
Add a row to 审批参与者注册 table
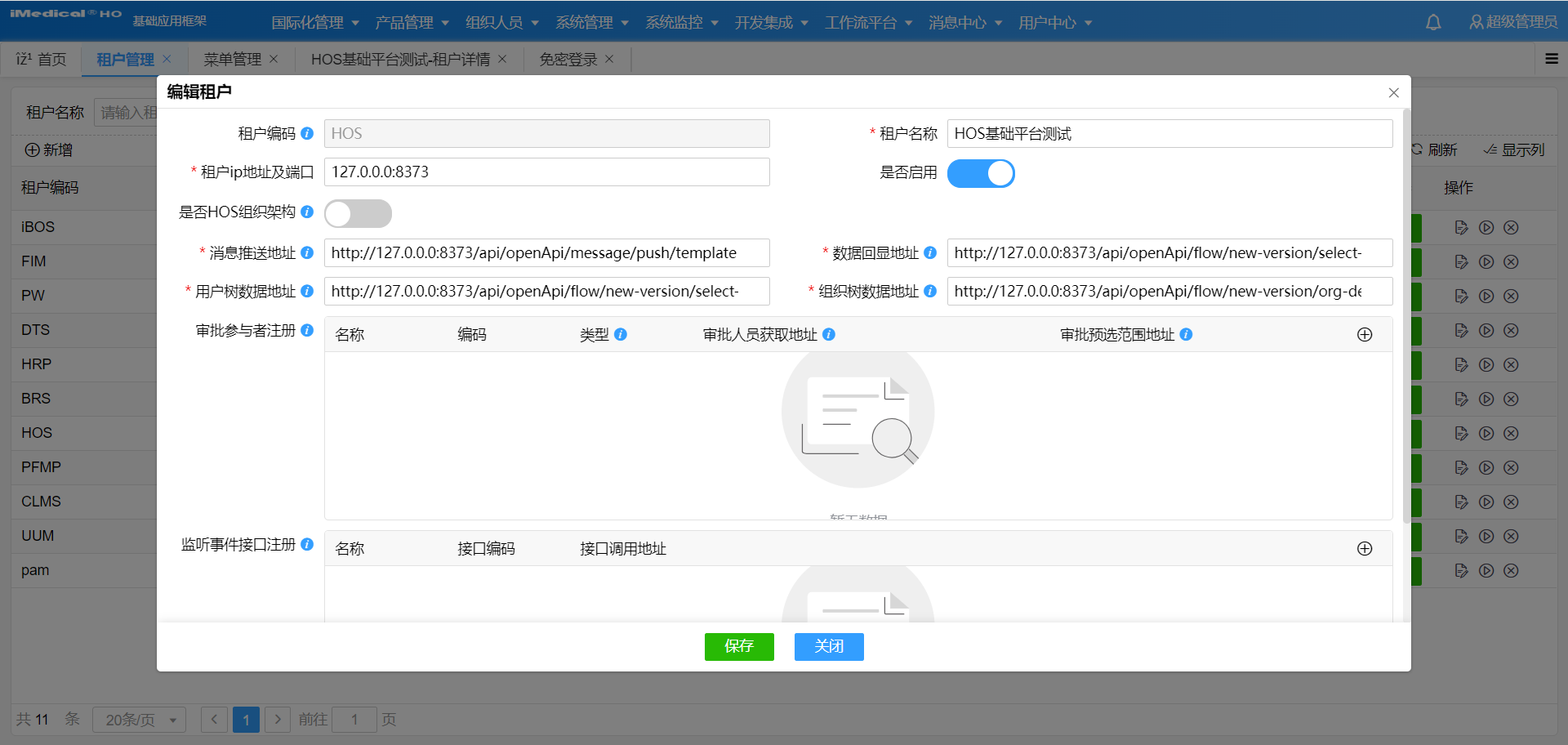coord(1365,334)
